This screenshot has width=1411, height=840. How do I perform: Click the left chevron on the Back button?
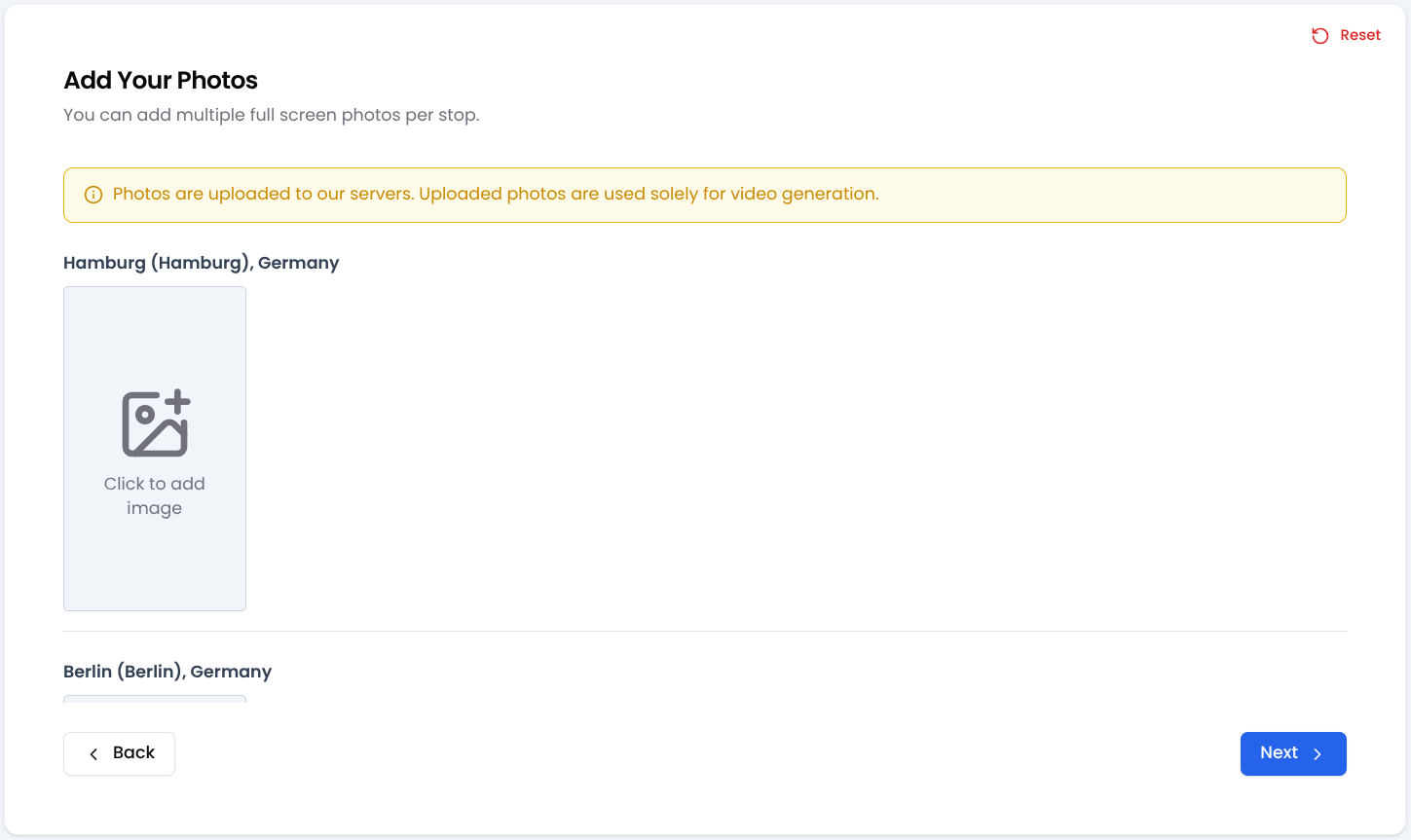coord(93,754)
